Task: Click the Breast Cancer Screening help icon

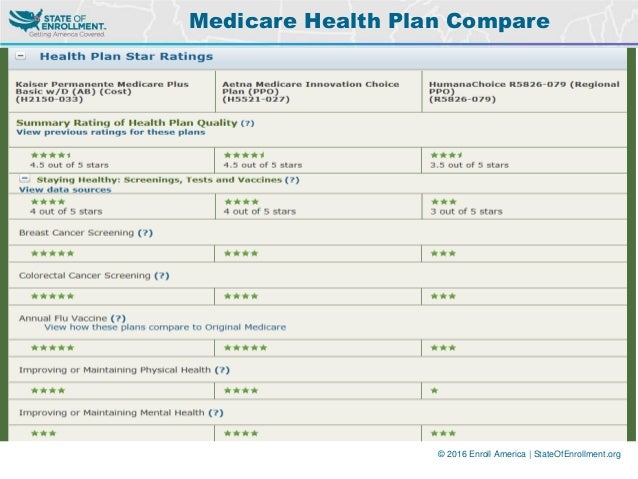Action: (x=145, y=233)
